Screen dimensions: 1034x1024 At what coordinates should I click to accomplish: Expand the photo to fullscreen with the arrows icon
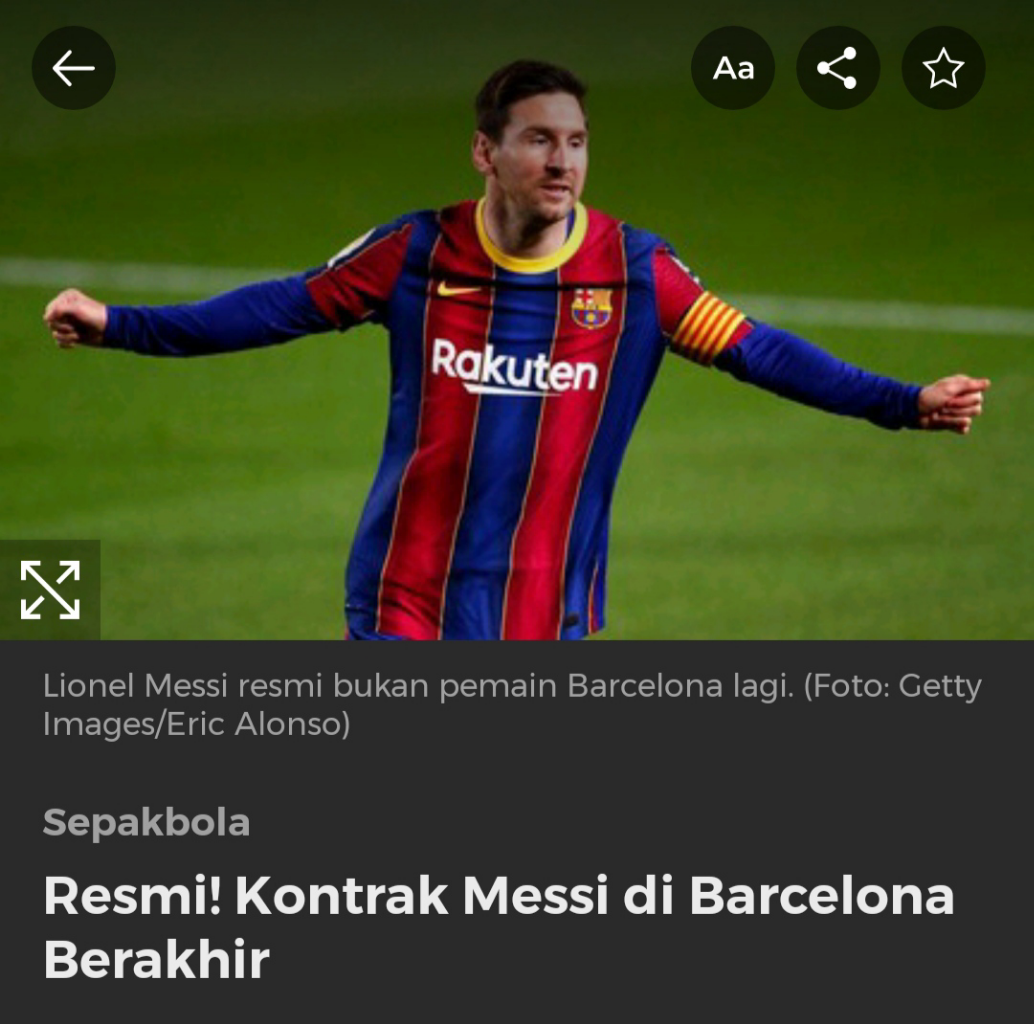[50, 589]
